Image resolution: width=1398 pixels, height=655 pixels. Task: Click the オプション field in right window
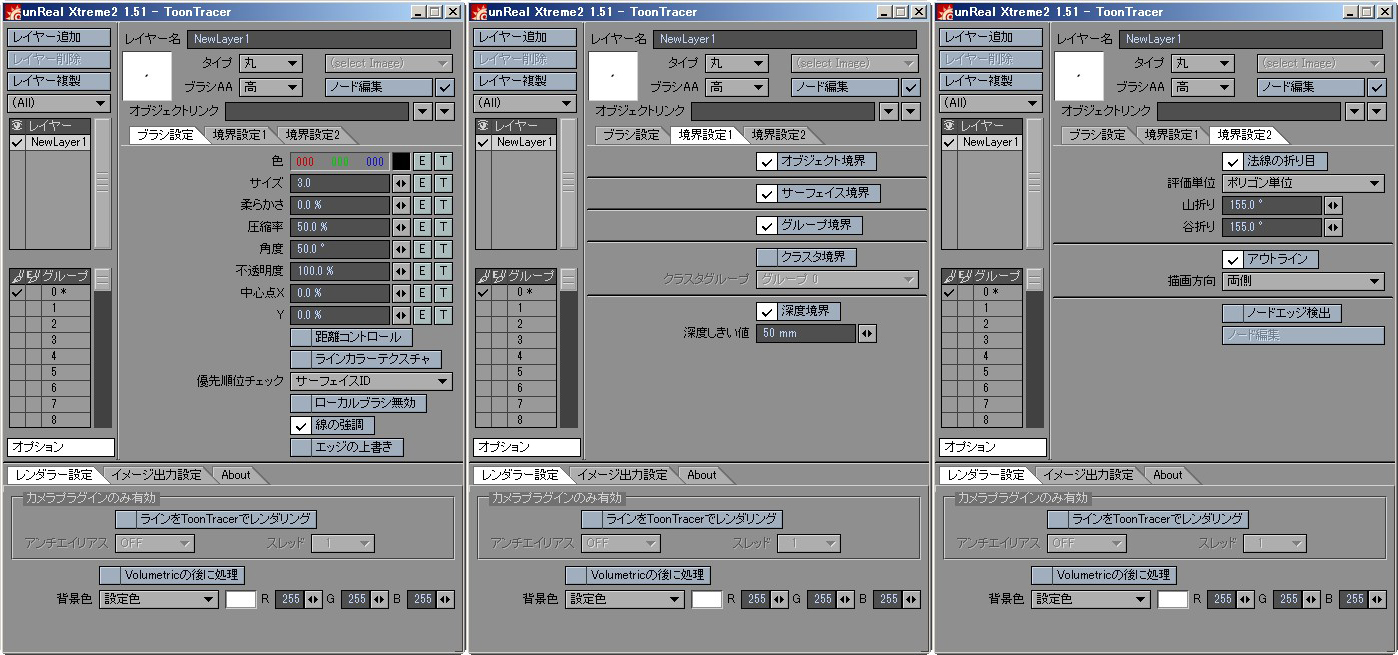pos(992,447)
